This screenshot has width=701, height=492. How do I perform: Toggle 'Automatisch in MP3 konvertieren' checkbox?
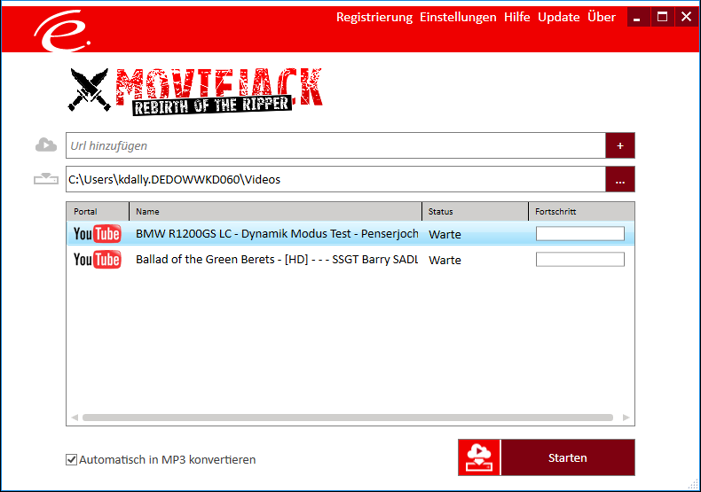tap(71, 459)
